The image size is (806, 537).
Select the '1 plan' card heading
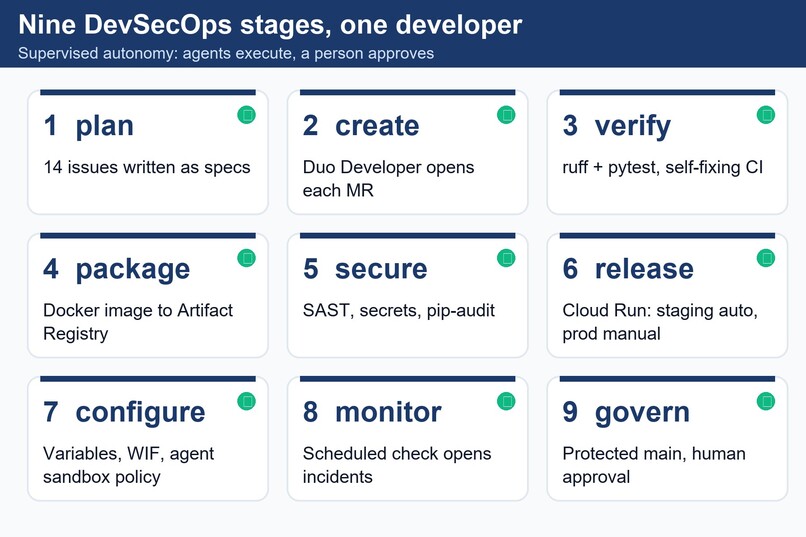[88, 126]
